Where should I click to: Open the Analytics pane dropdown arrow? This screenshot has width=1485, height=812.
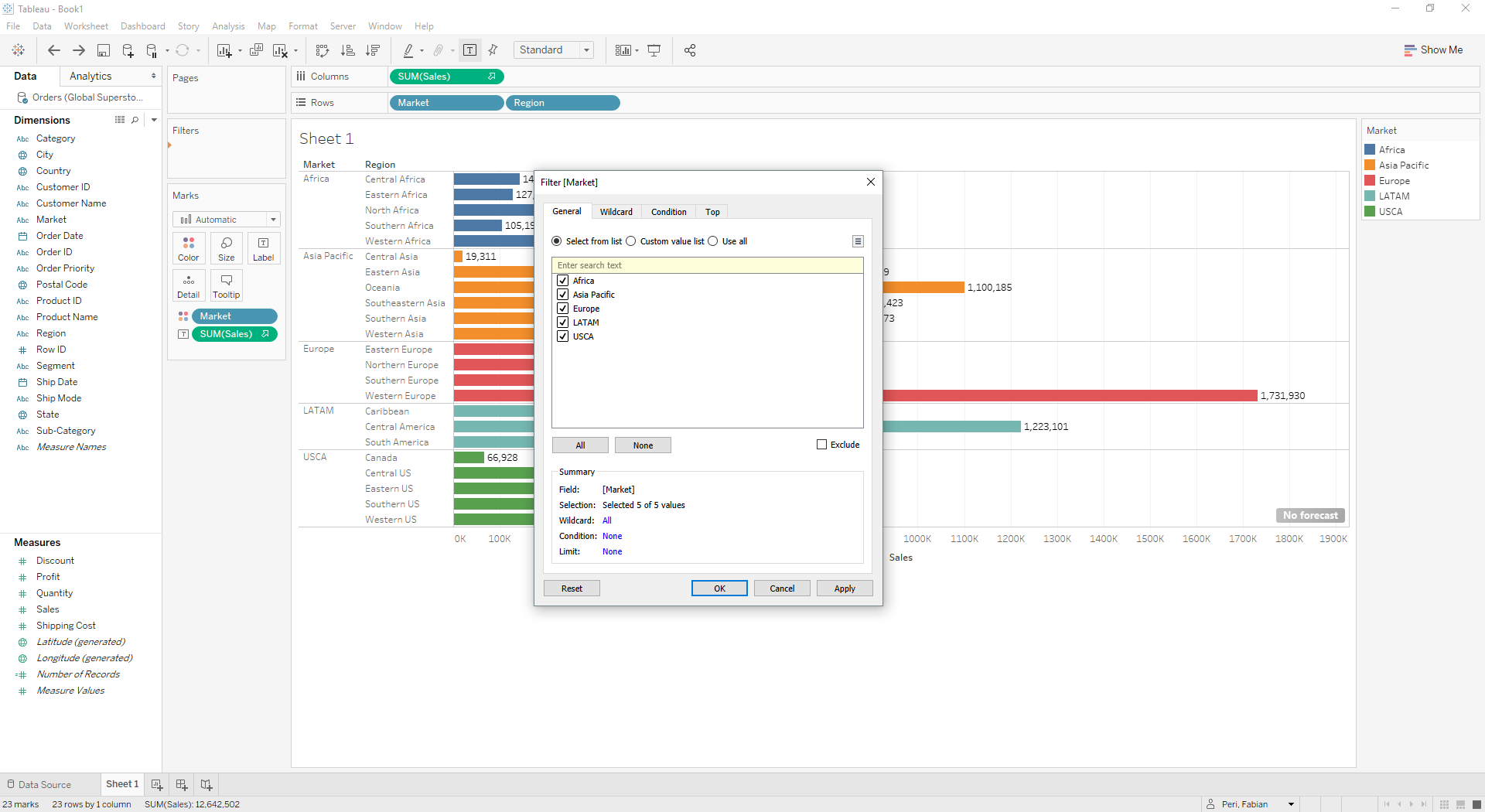point(153,76)
